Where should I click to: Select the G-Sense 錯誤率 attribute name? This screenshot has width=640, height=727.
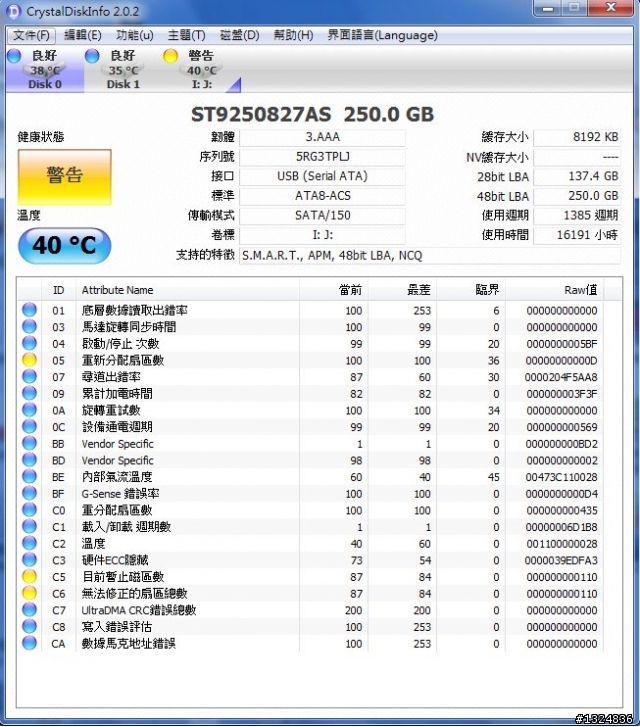(x=120, y=494)
